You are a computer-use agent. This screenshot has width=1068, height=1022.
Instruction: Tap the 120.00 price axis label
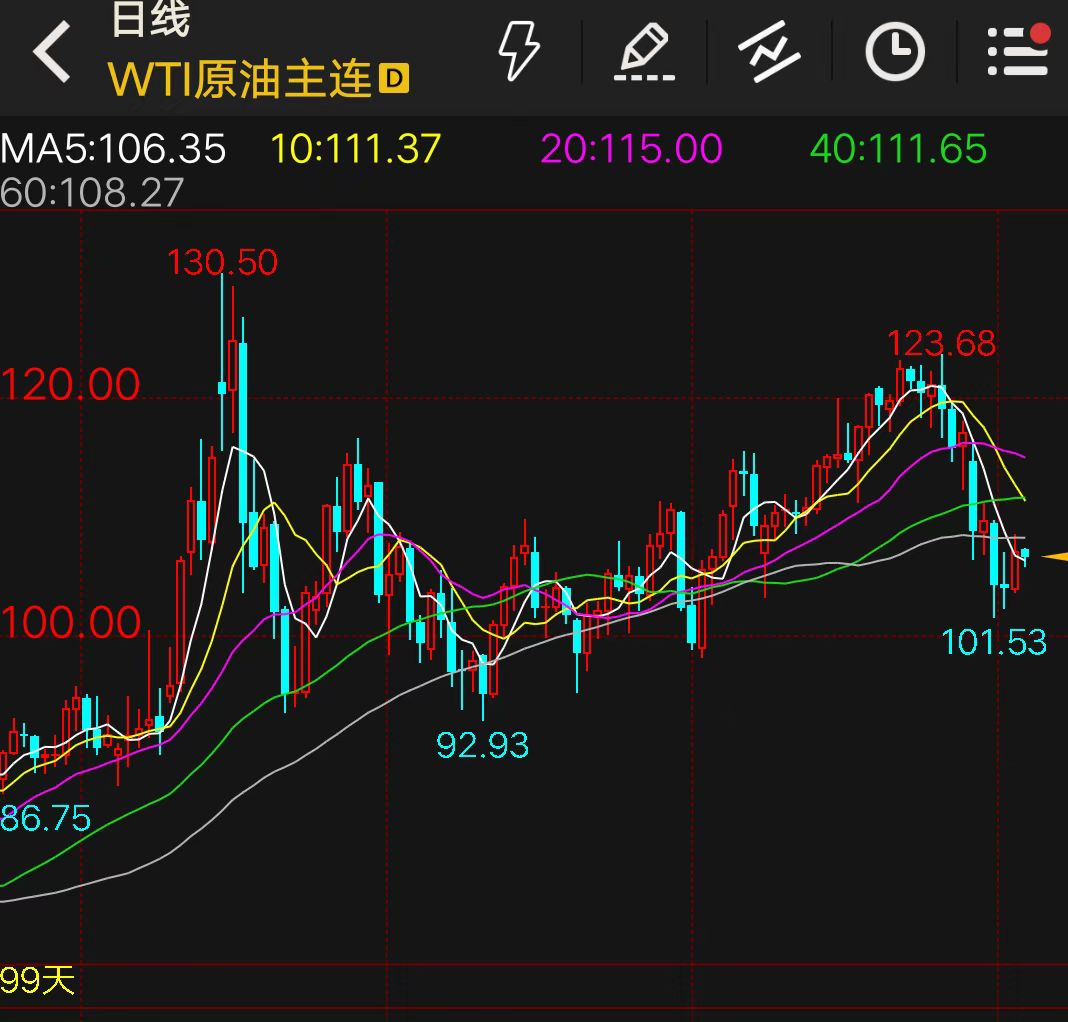(x=70, y=385)
